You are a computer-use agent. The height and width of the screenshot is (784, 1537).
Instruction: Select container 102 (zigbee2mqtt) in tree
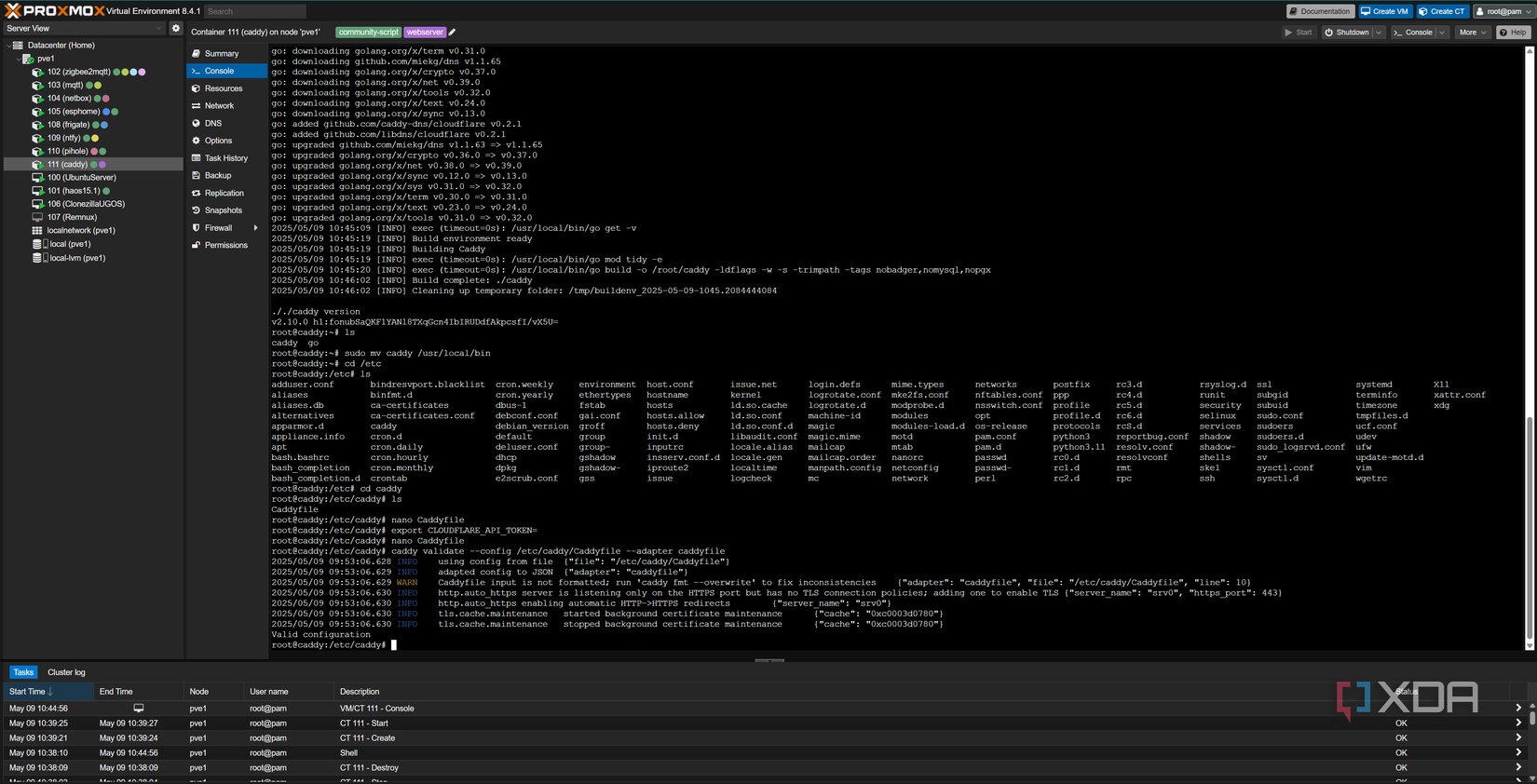(x=79, y=72)
